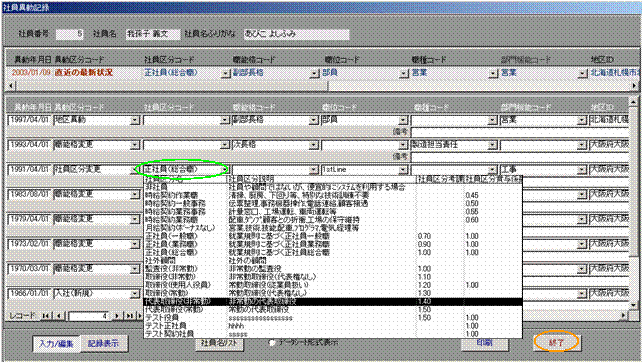The width and height of the screenshot is (643, 363).
Task: Click down arrow of subform vertical scrollbar
Action: pyautogui.click(x=634, y=305)
